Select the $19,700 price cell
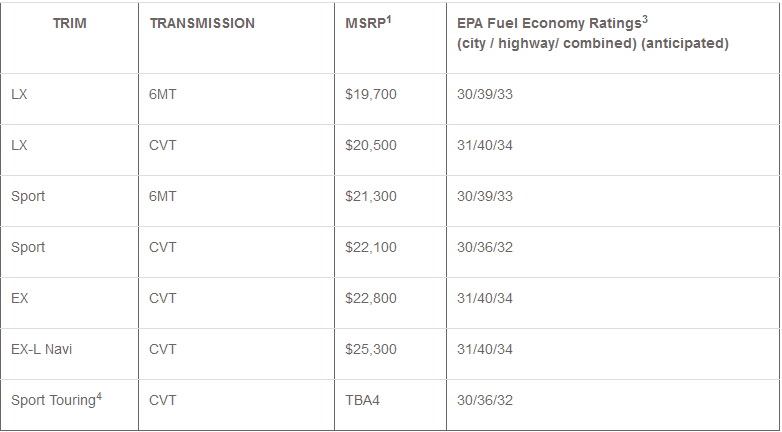 click(369, 94)
